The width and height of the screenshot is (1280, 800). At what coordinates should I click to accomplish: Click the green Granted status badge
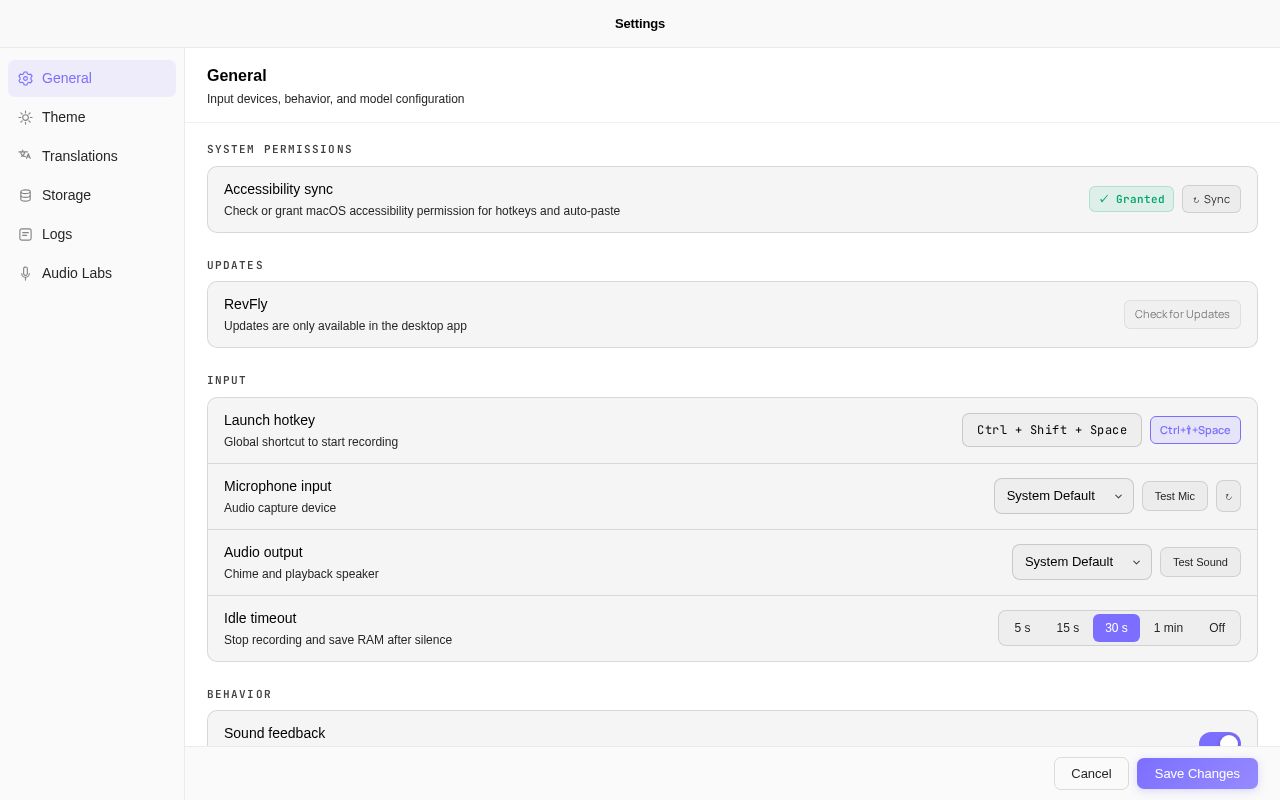pyautogui.click(x=1131, y=199)
